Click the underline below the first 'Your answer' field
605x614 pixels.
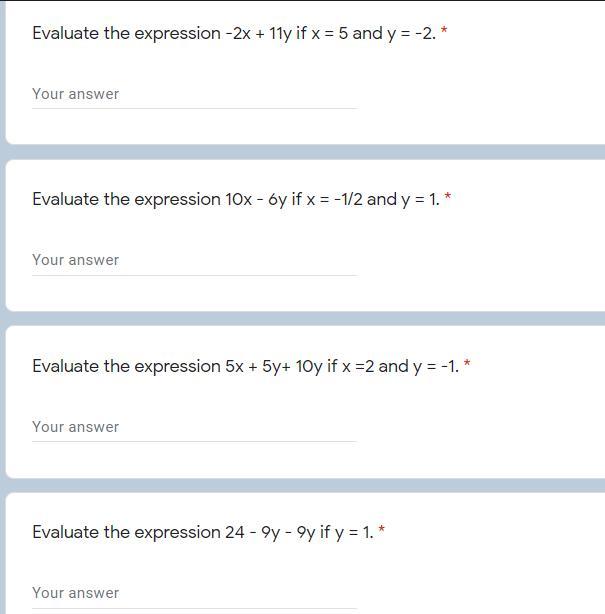(195, 108)
